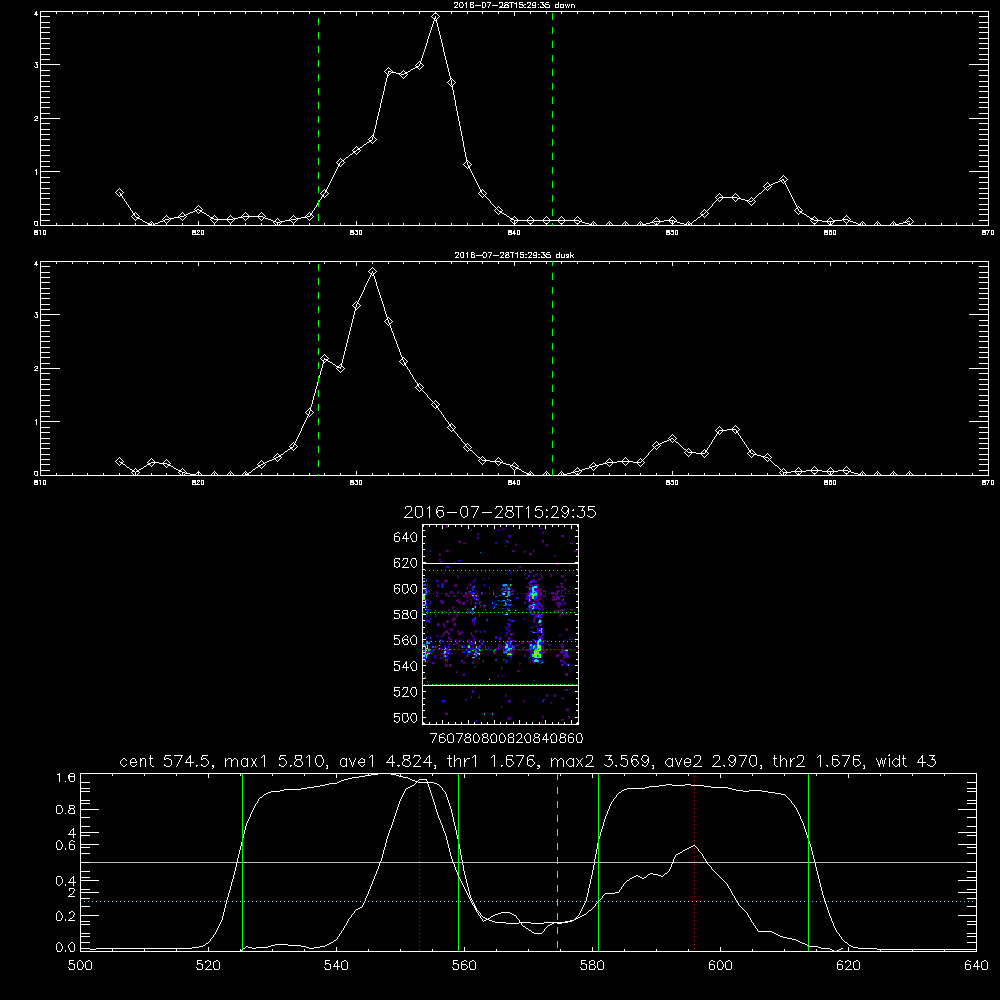This screenshot has height=1000, width=1000.
Task: Open the color spectral image thumbnail
Action: (501, 624)
